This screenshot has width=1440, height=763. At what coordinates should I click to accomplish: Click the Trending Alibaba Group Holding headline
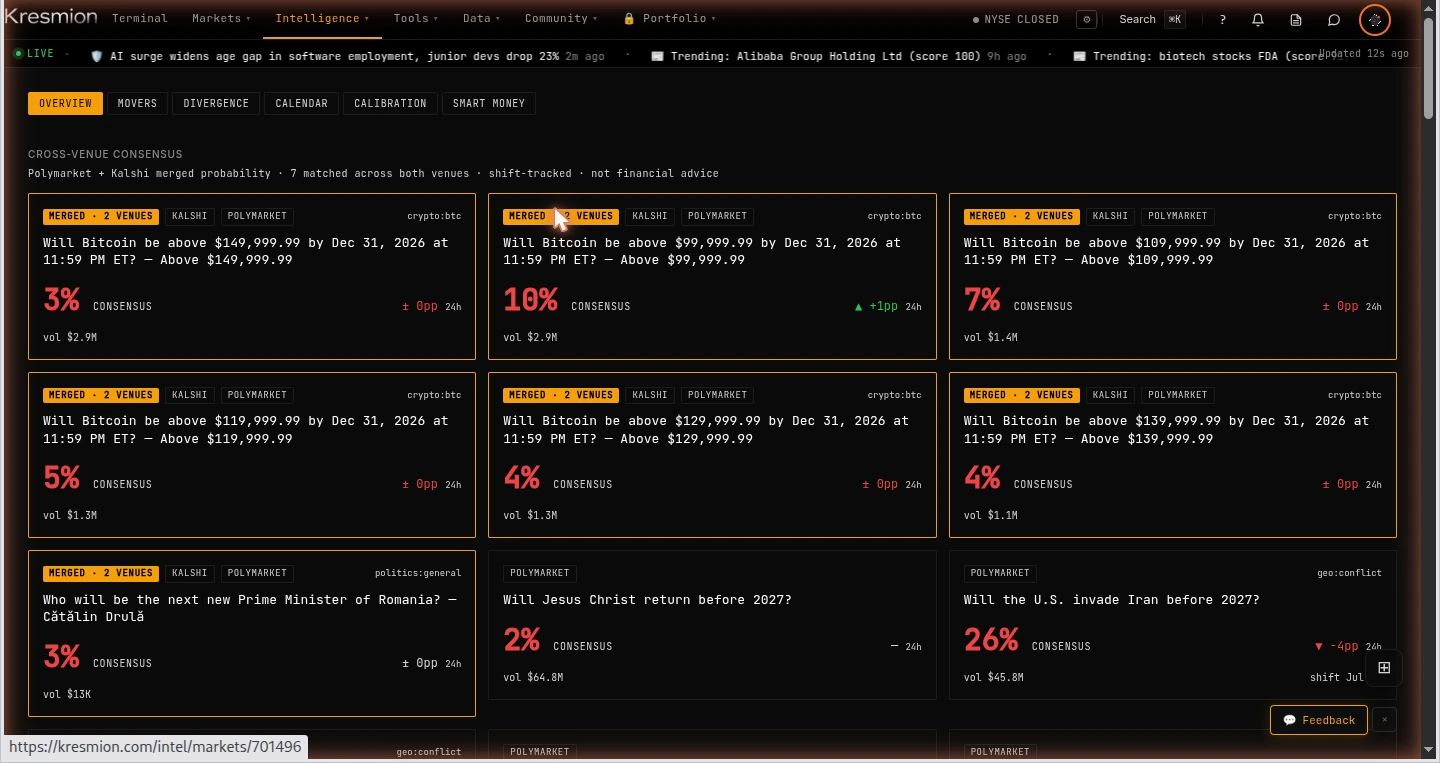tap(826, 56)
